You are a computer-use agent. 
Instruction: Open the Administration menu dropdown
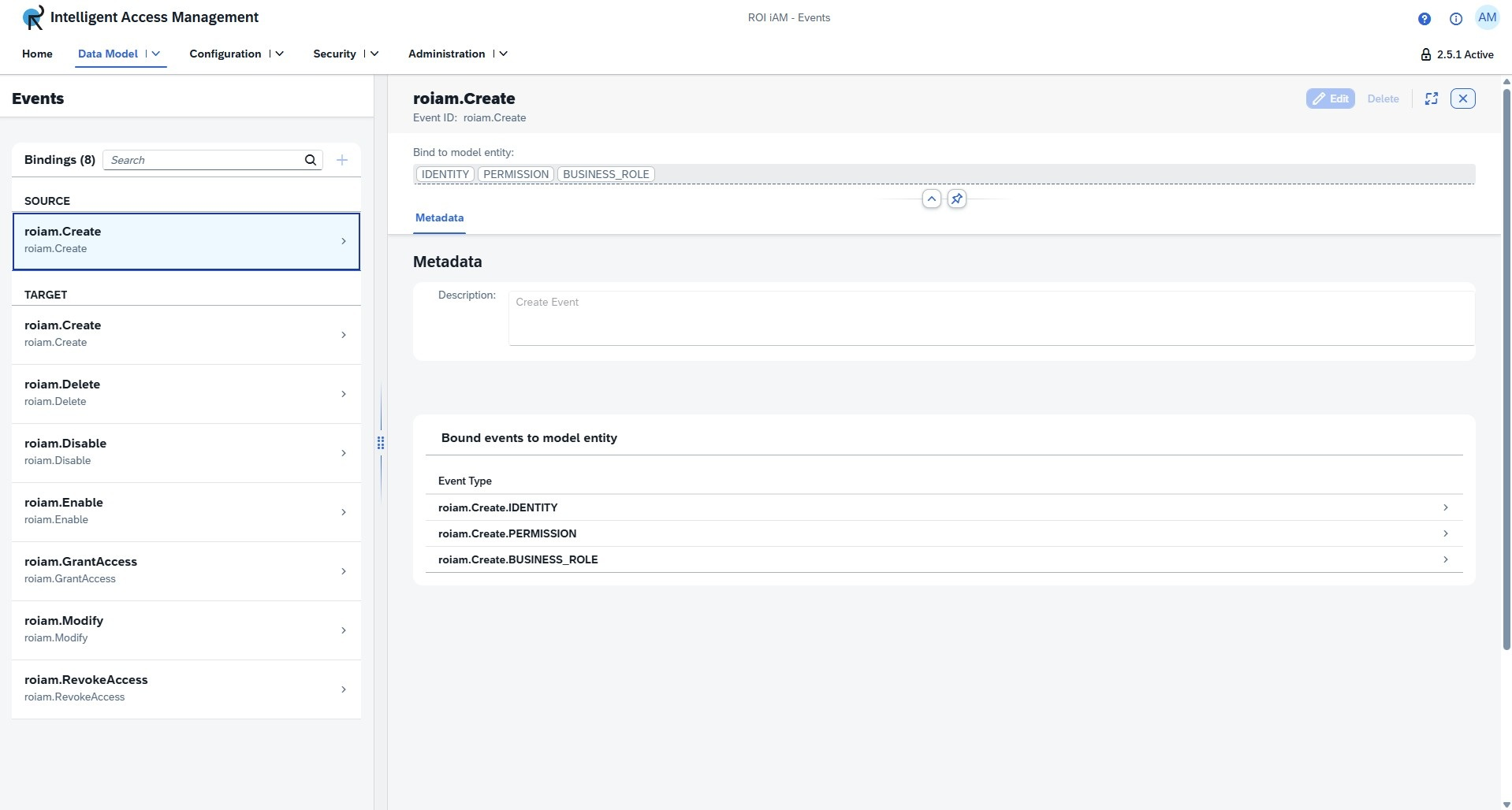[503, 54]
